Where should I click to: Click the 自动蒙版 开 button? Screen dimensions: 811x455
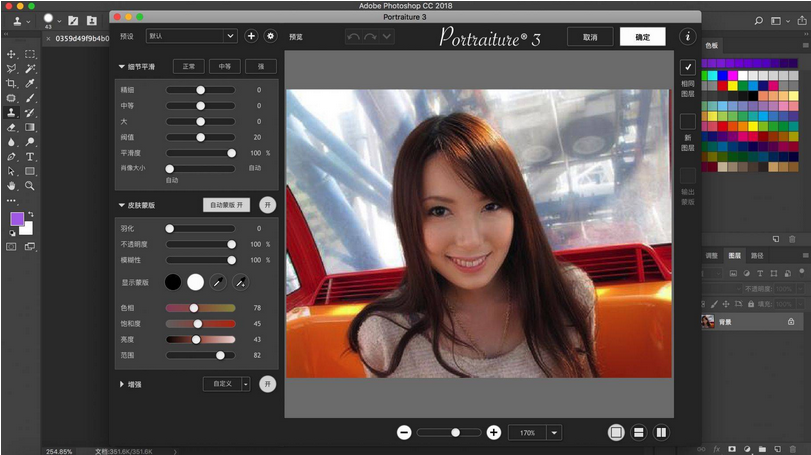point(227,205)
